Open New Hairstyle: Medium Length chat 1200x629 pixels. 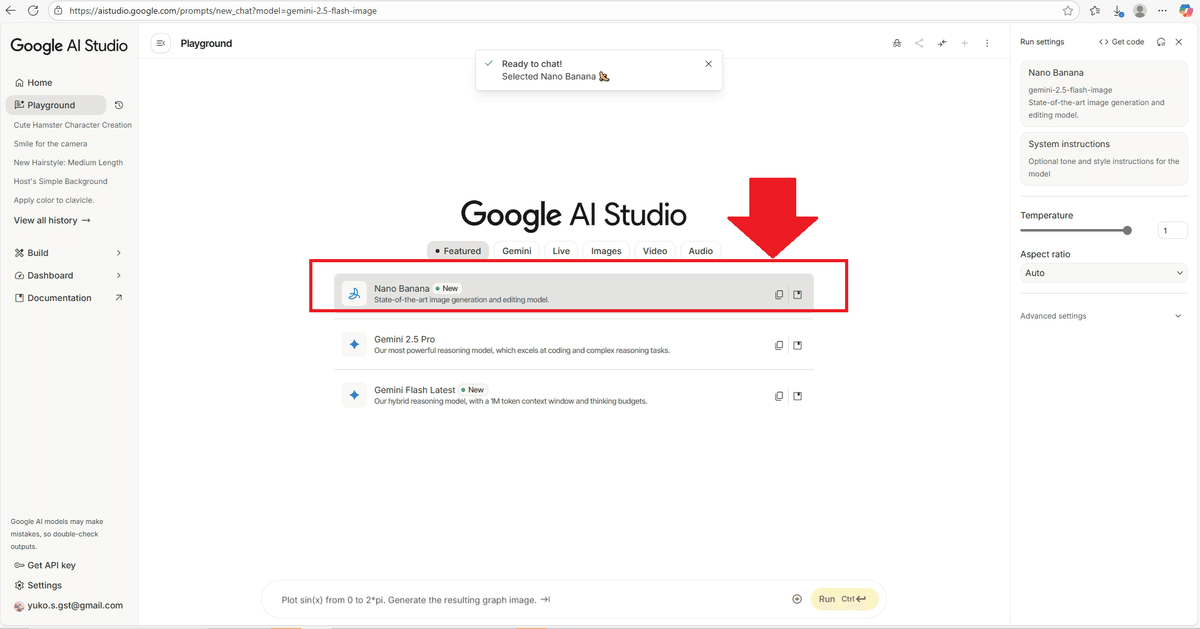(x=68, y=162)
